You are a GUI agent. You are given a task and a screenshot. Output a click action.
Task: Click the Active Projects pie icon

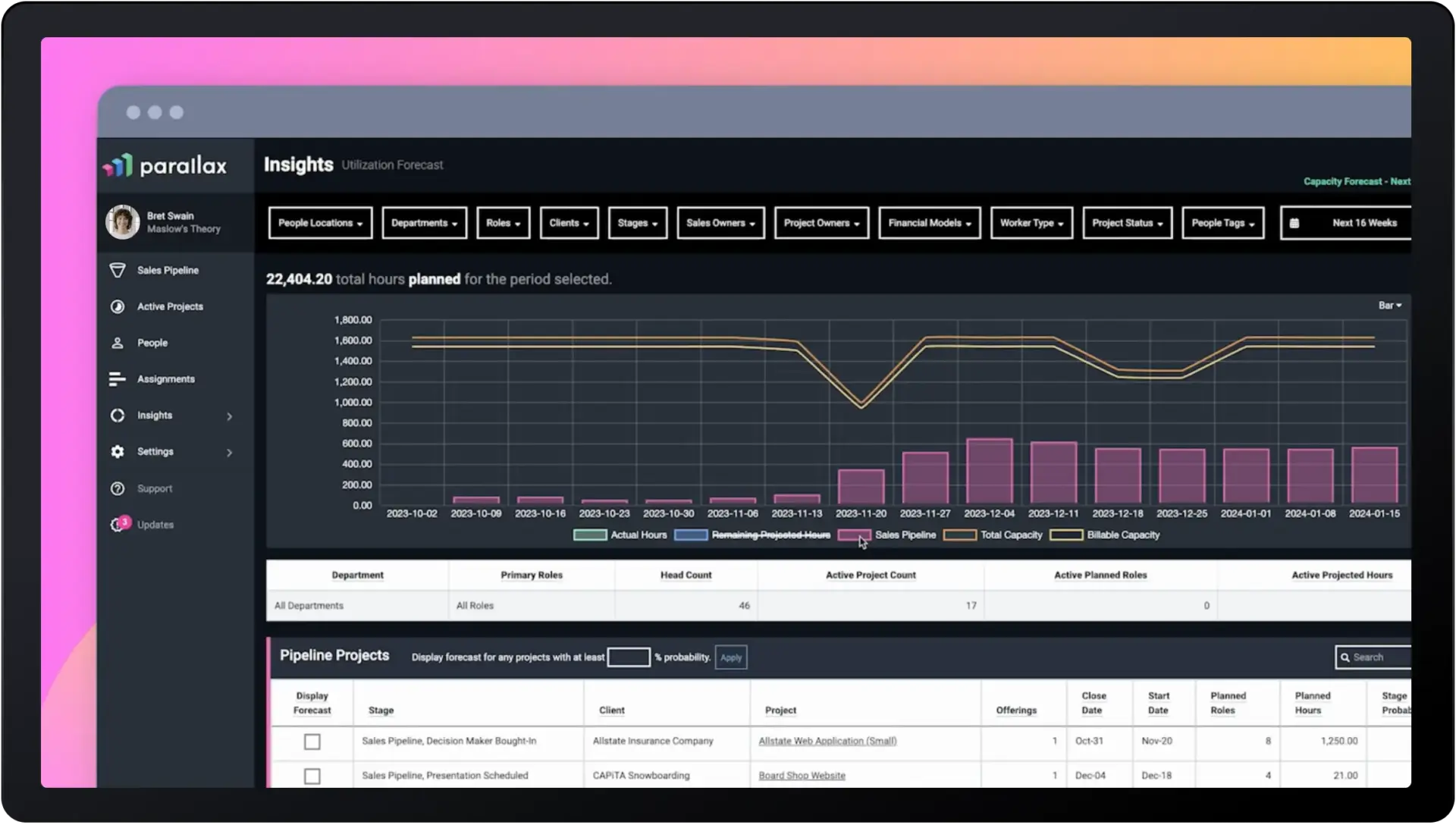[x=118, y=307]
